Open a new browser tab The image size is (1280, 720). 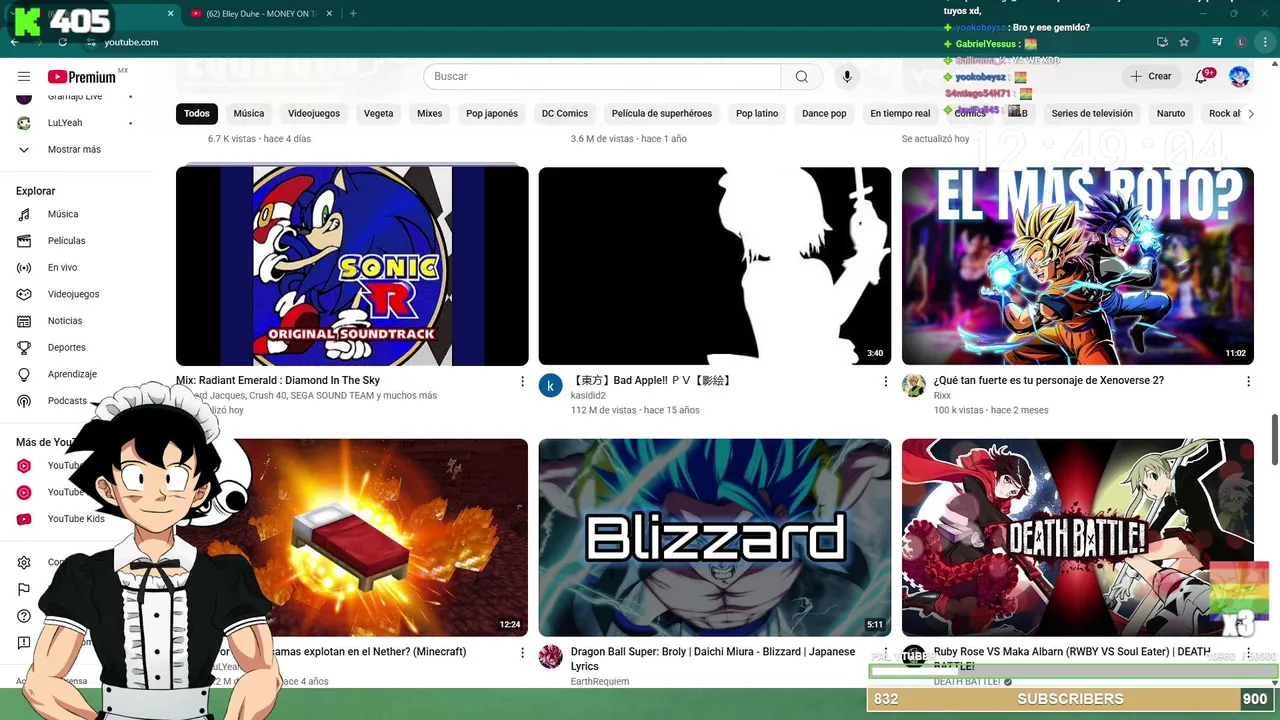click(x=353, y=14)
